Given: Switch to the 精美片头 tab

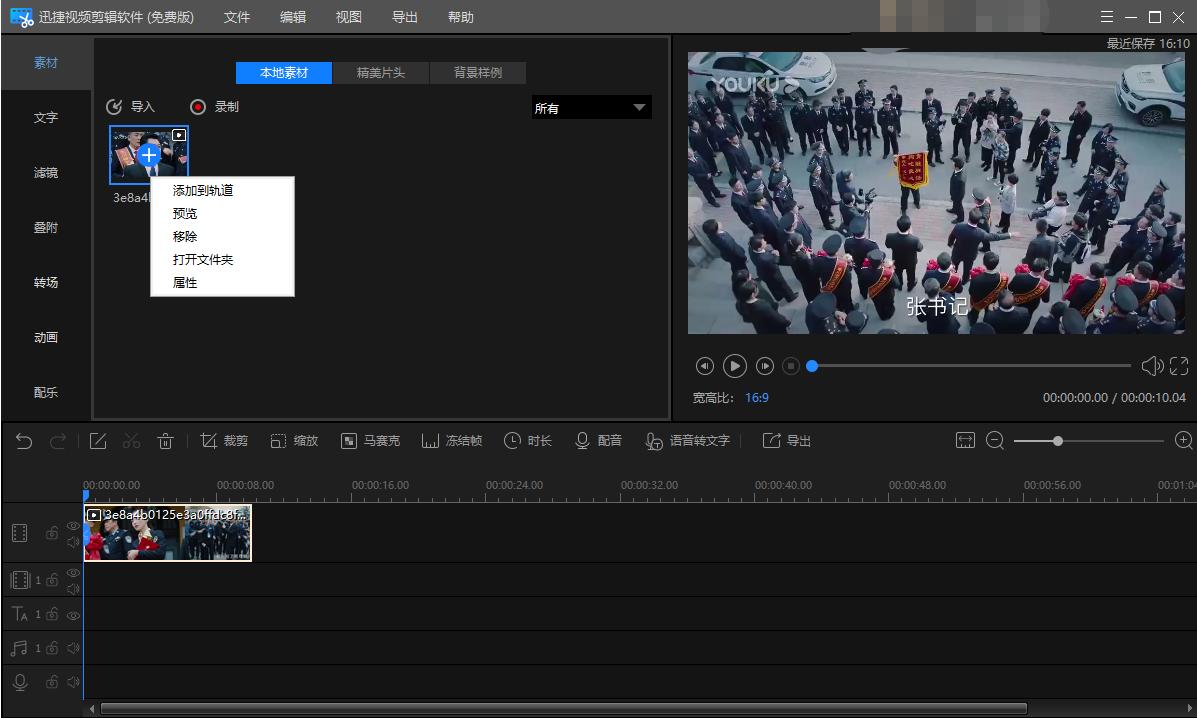Looking at the screenshot, I should click(x=380, y=73).
